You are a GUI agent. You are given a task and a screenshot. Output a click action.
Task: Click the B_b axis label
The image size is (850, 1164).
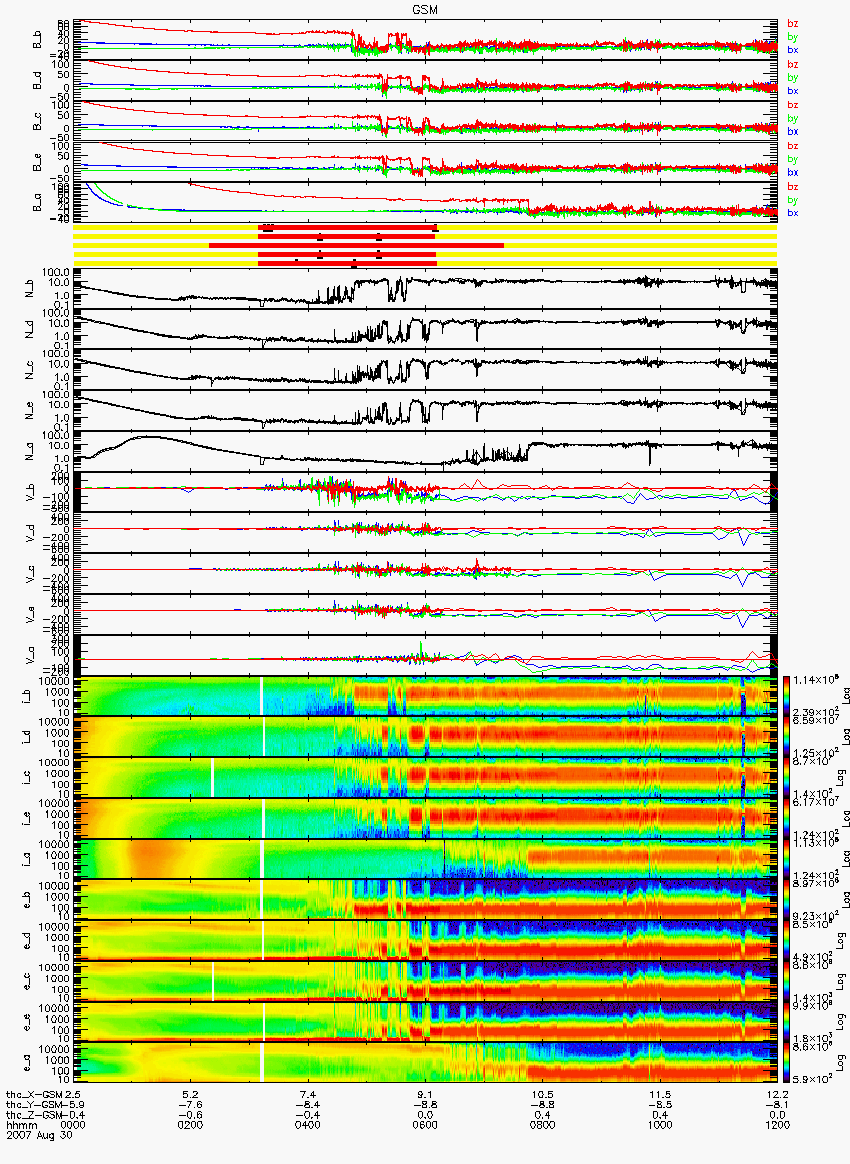pyautogui.click(x=37, y=40)
